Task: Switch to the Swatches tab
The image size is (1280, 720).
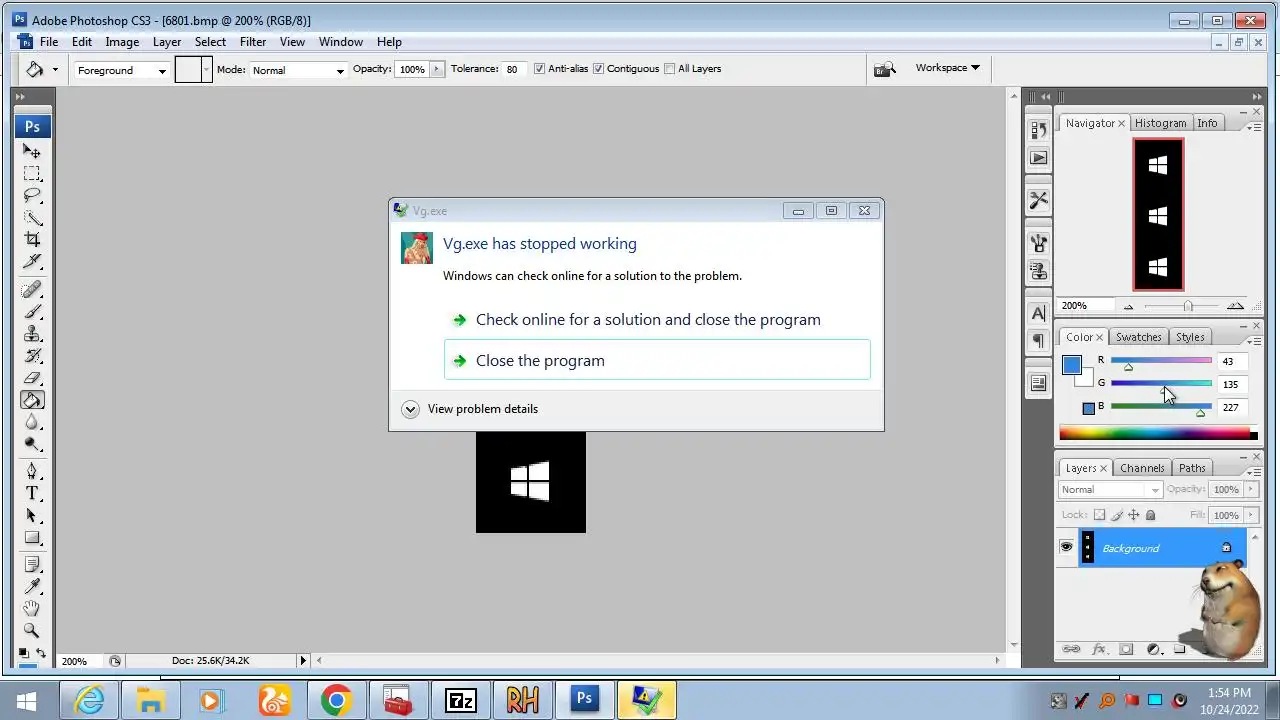Action: 1138,337
